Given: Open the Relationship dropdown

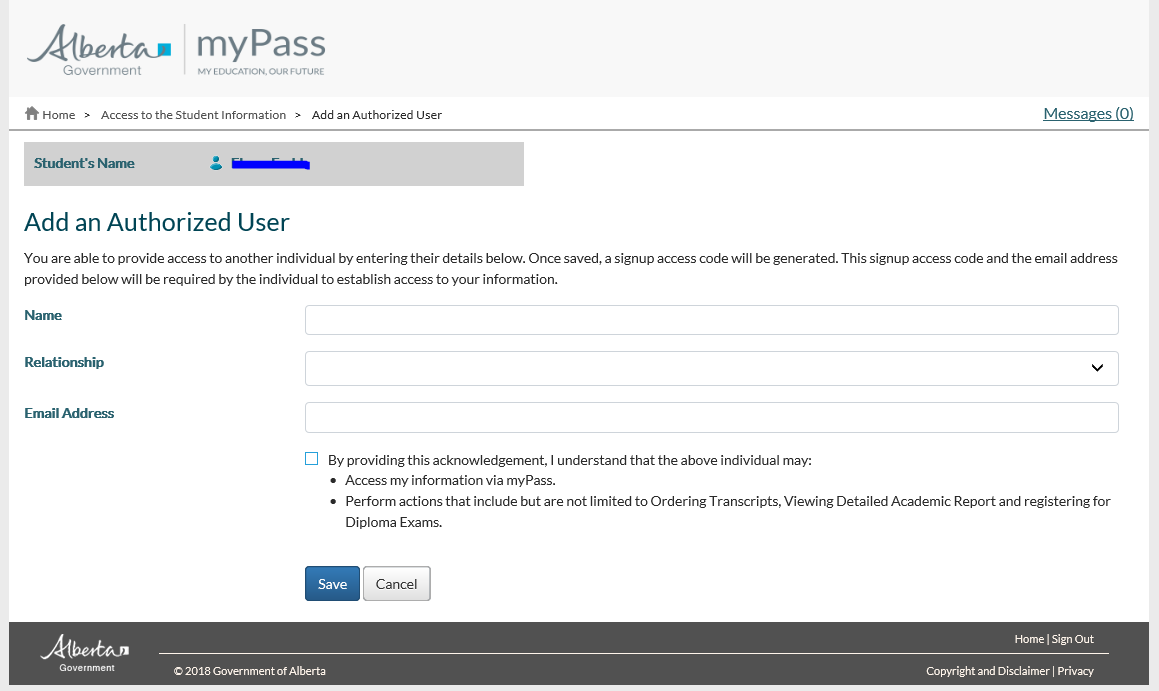Looking at the screenshot, I should 711,368.
